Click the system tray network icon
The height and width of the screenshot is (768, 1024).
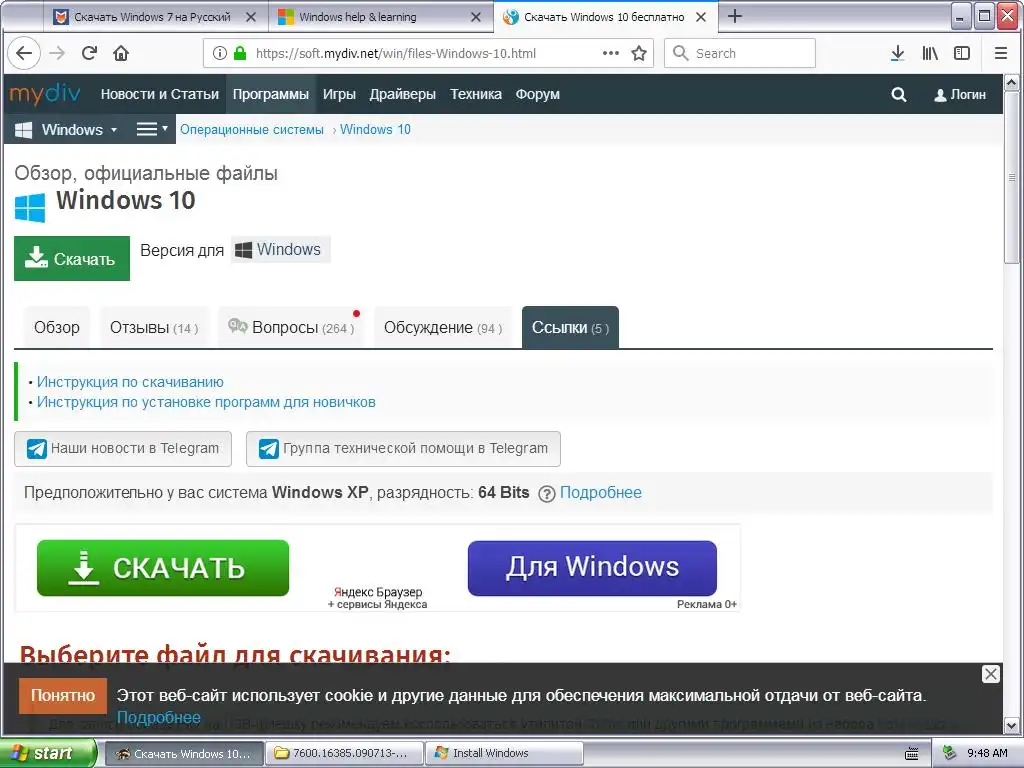950,753
